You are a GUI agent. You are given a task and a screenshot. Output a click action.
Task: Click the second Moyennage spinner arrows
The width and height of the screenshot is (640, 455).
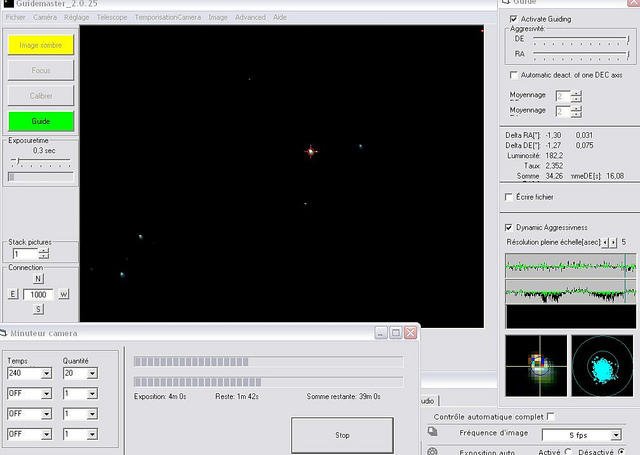pos(576,111)
